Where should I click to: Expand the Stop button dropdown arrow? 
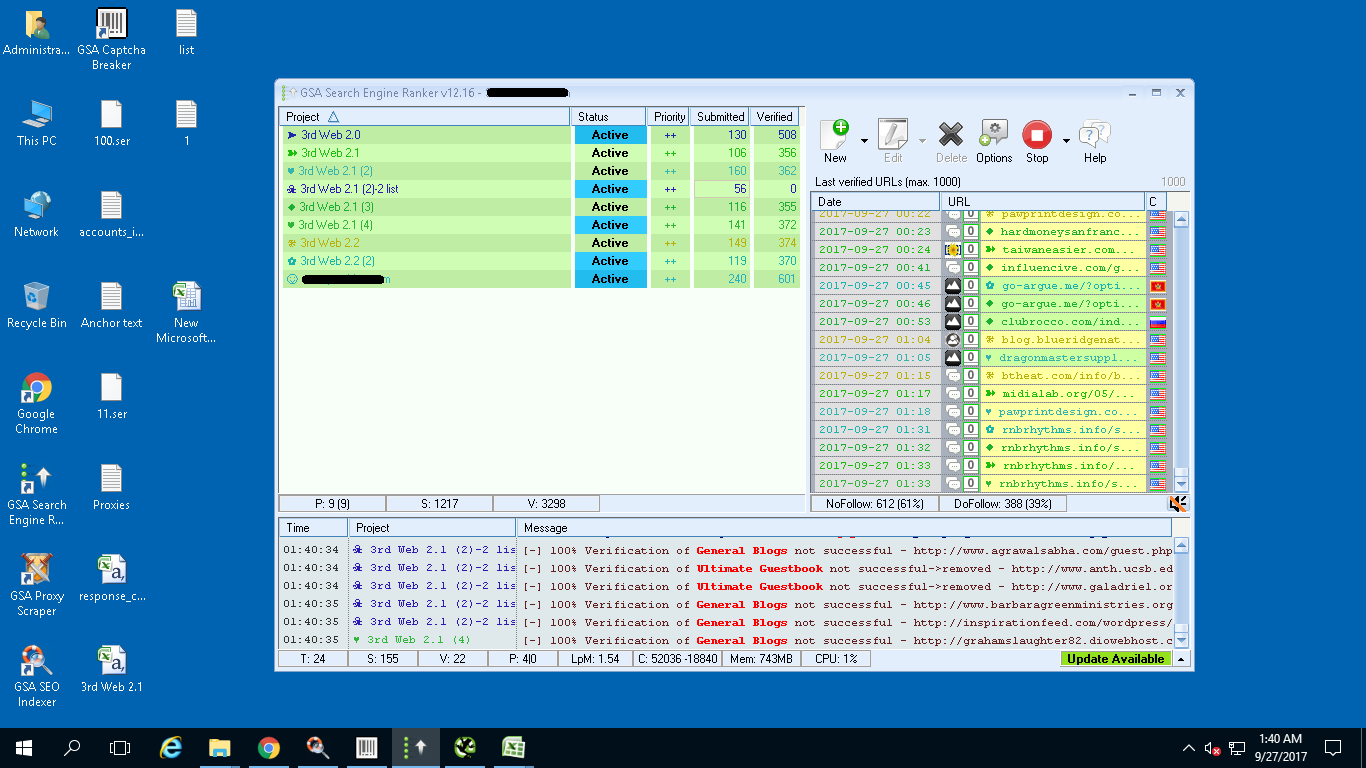pyautogui.click(x=1066, y=141)
